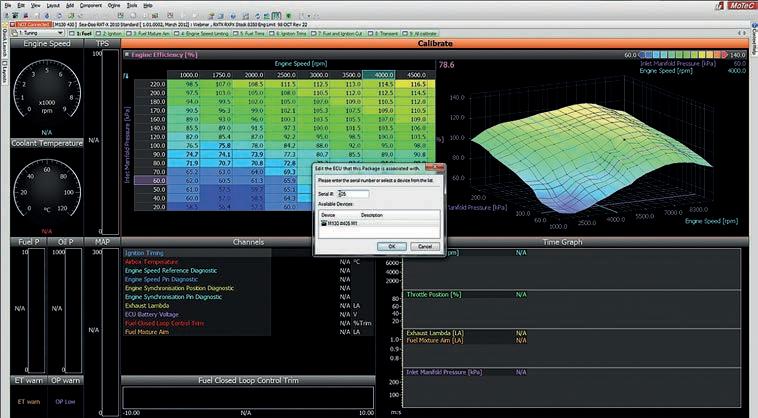Select the 4000.0 engine speed column header

click(379, 75)
